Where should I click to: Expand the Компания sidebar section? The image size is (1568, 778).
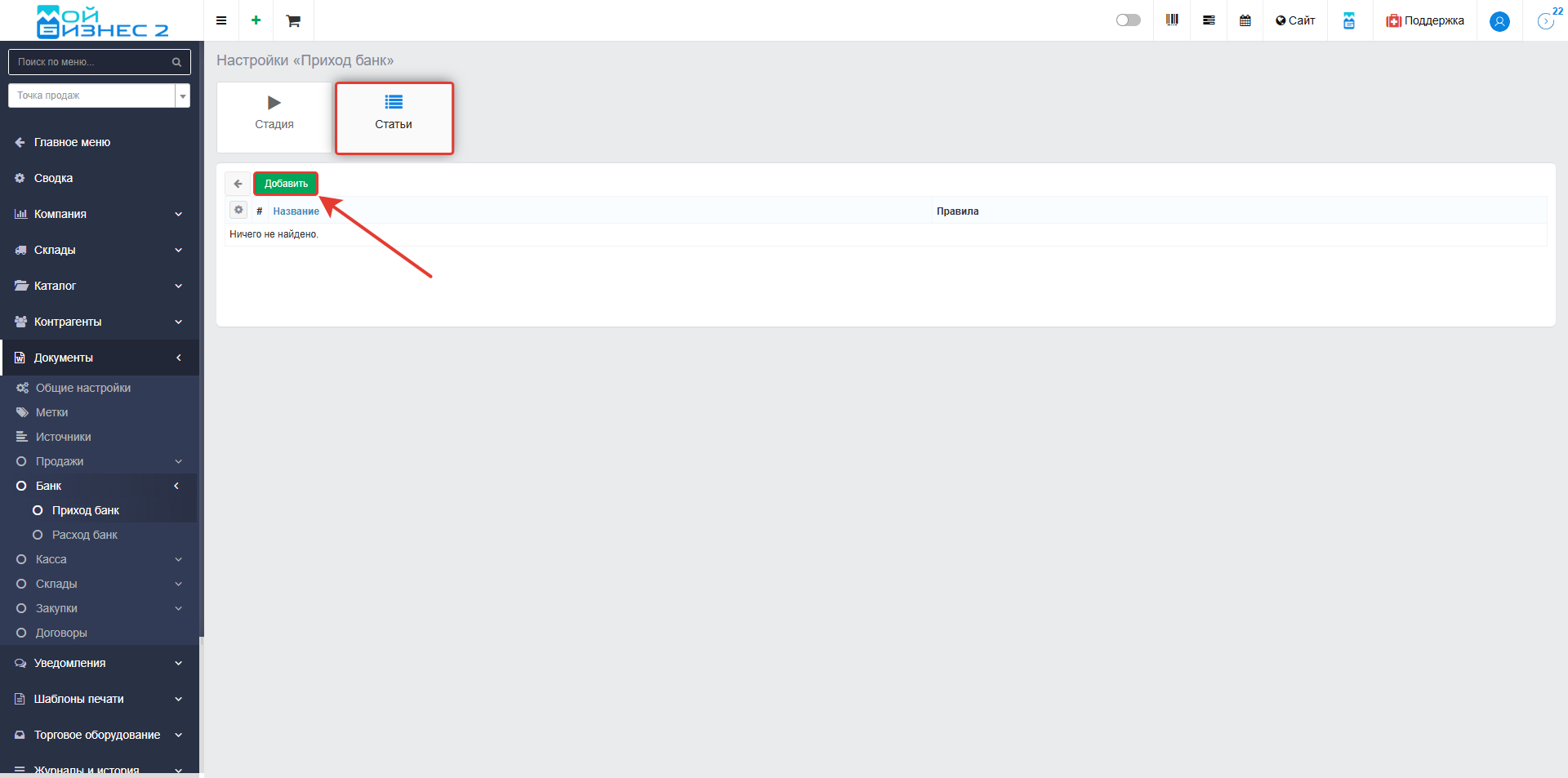tap(100, 214)
